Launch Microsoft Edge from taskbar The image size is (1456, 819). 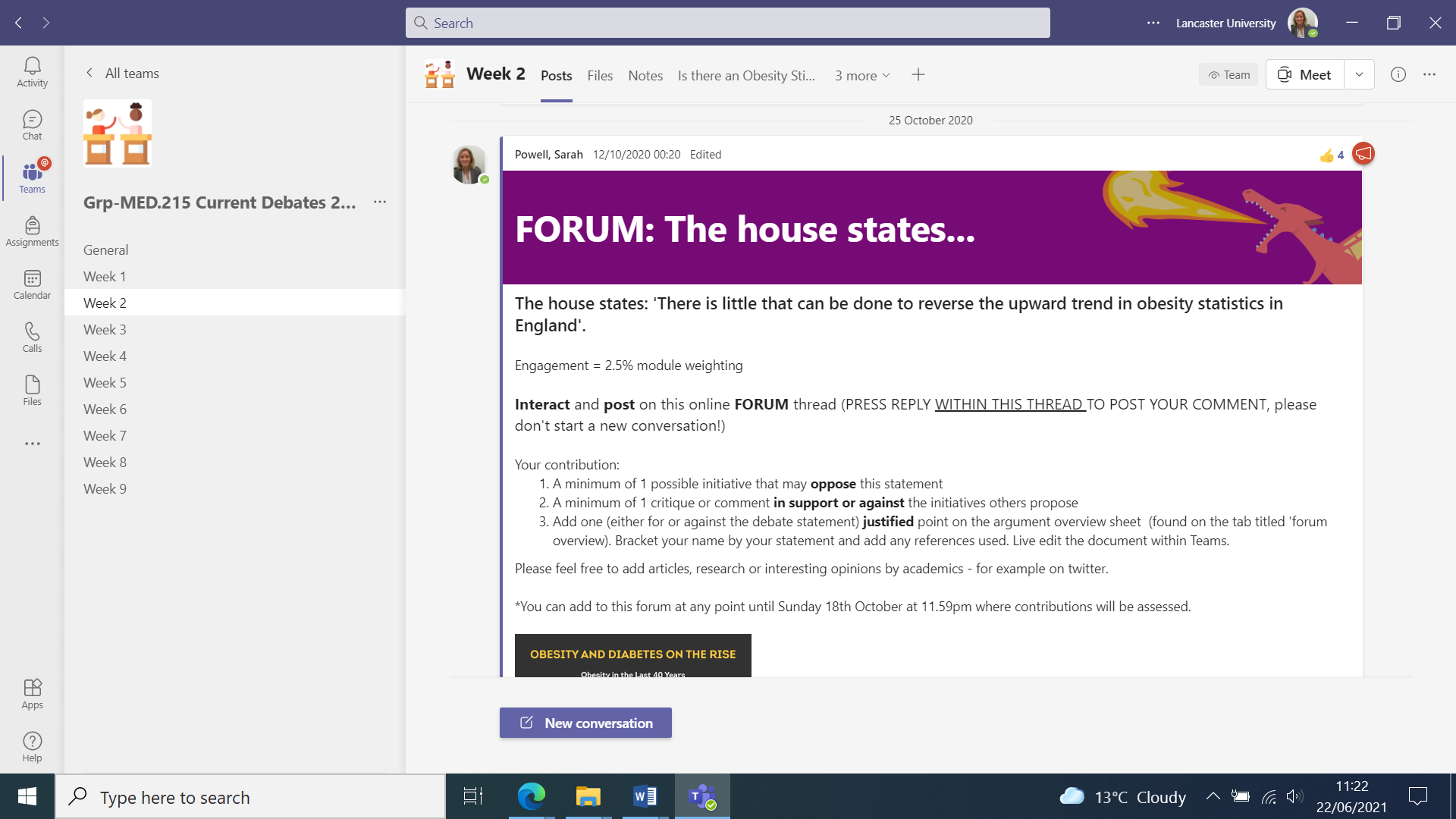point(531,796)
